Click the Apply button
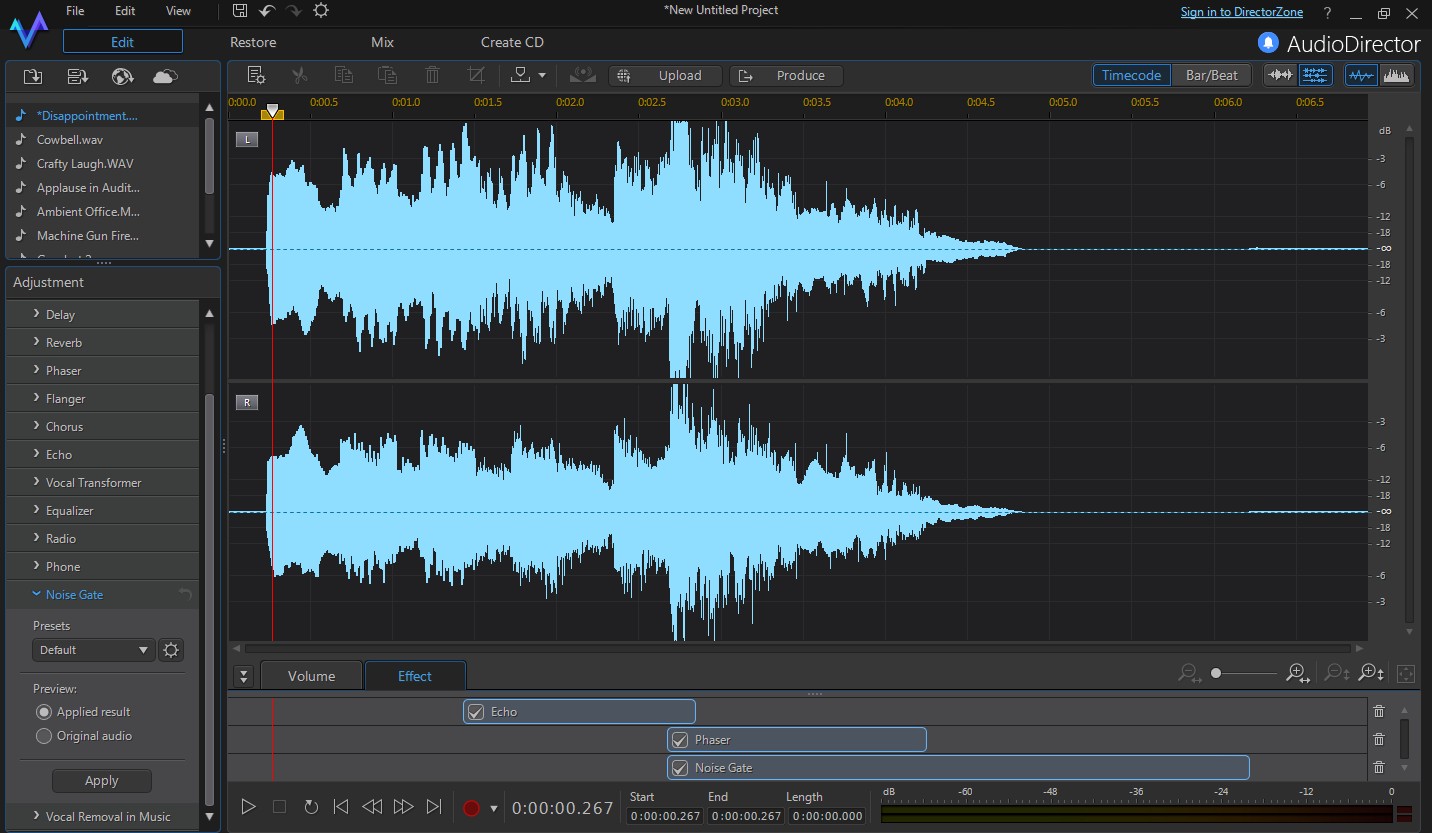Image resolution: width=1432 pixels, height=833 pixels. [x=102, y=780]
